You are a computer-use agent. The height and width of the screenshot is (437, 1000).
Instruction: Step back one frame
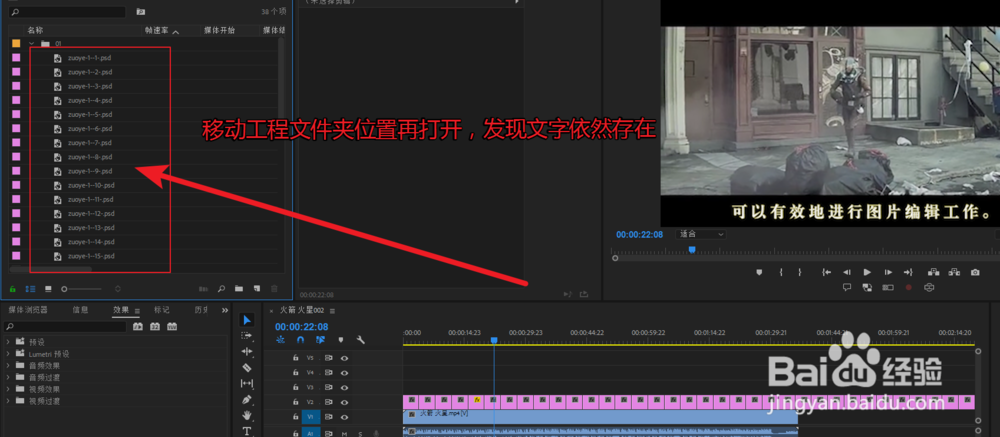pos(847,272)
